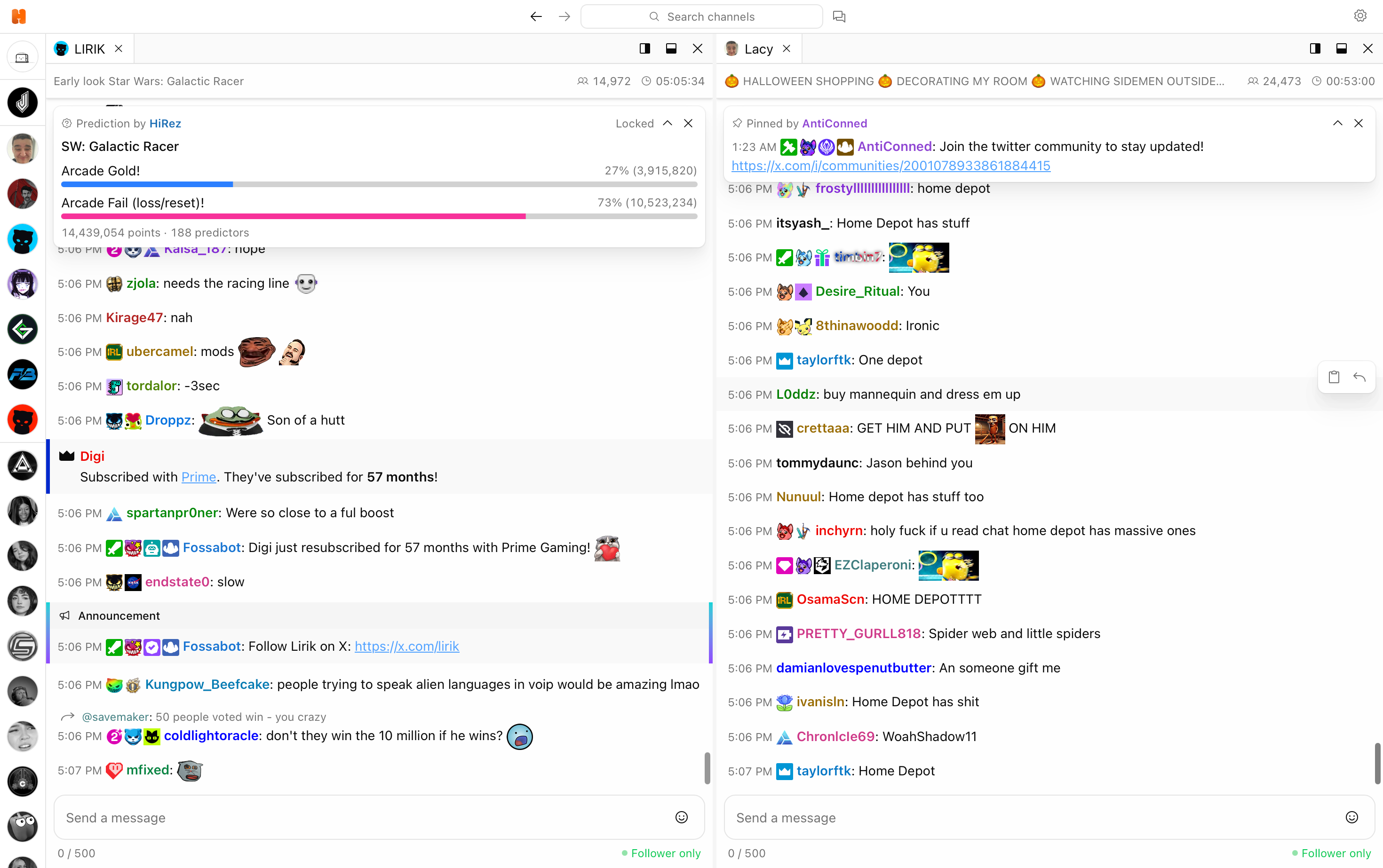Screen dimensions: 1383x868
Task: Open emoji picker in Lacy chat
Action: [1351, 818]
